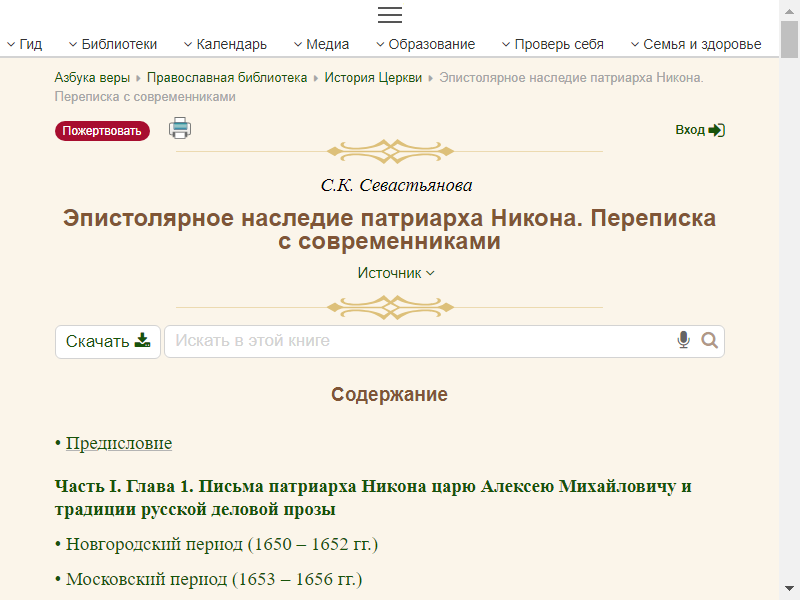Expand the Образование menu
Image resolution: width=800 pixels, height=600 pixels.
click(x=425, y=44)
